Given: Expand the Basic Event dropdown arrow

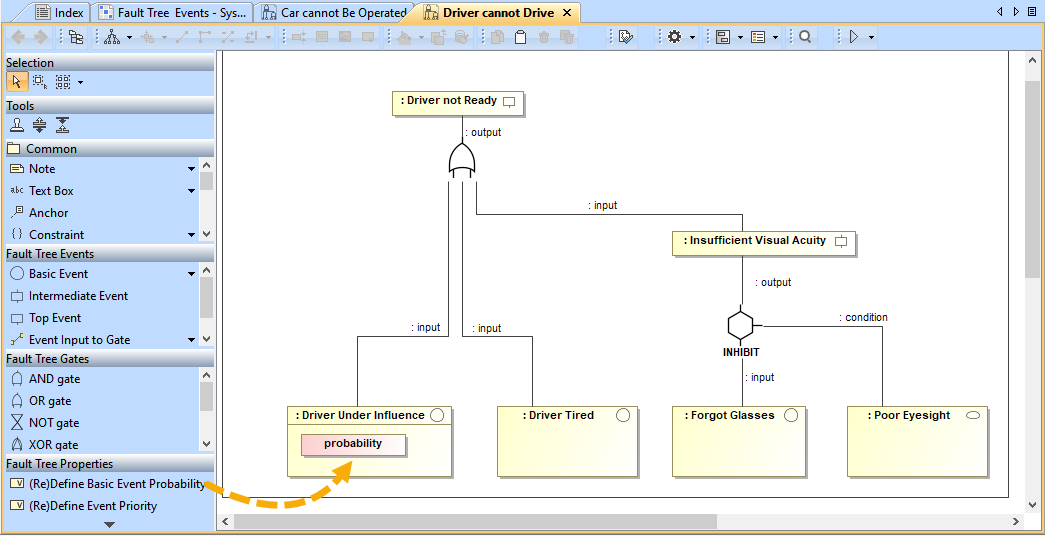Looking at the screenshot, I should [x=192, y=274].
